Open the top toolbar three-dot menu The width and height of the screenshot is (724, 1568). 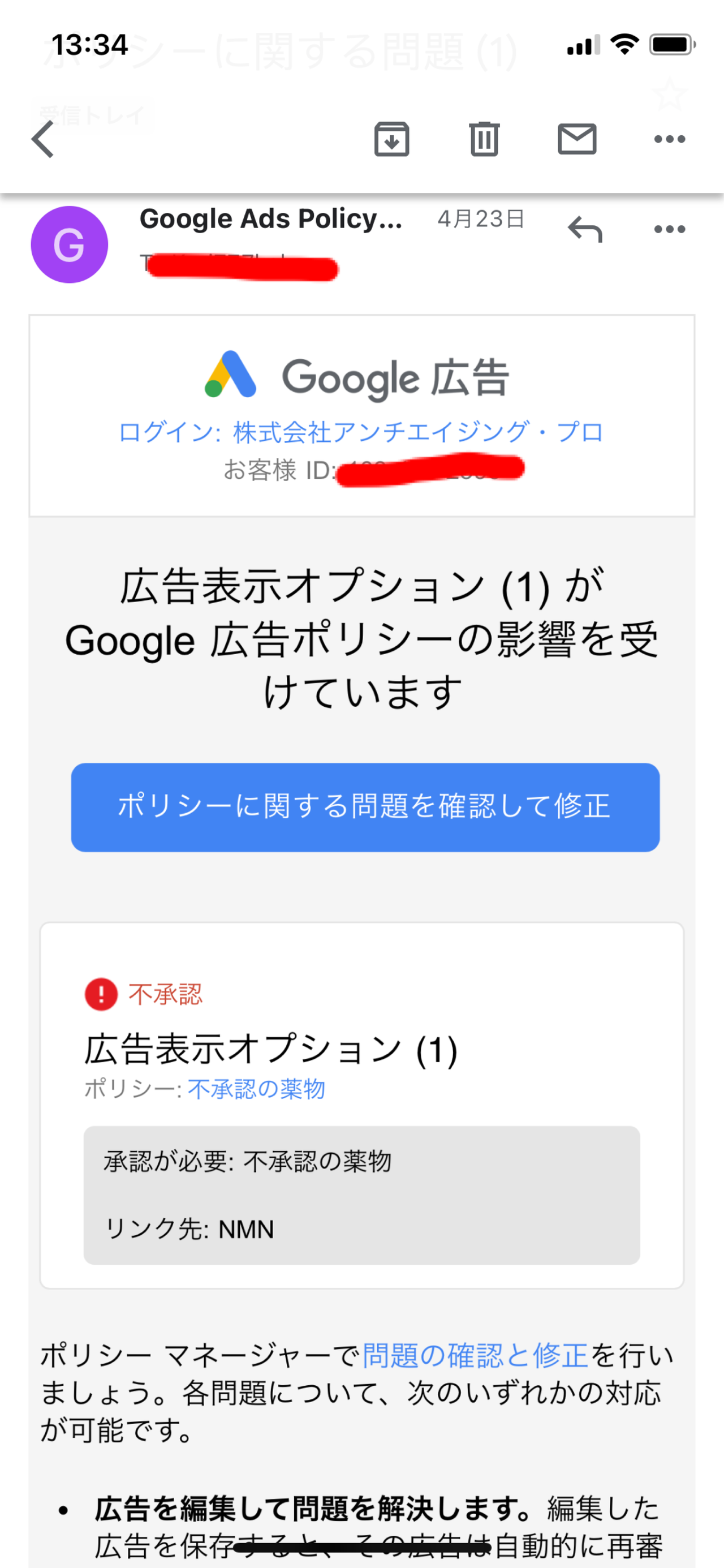point(669,139)
